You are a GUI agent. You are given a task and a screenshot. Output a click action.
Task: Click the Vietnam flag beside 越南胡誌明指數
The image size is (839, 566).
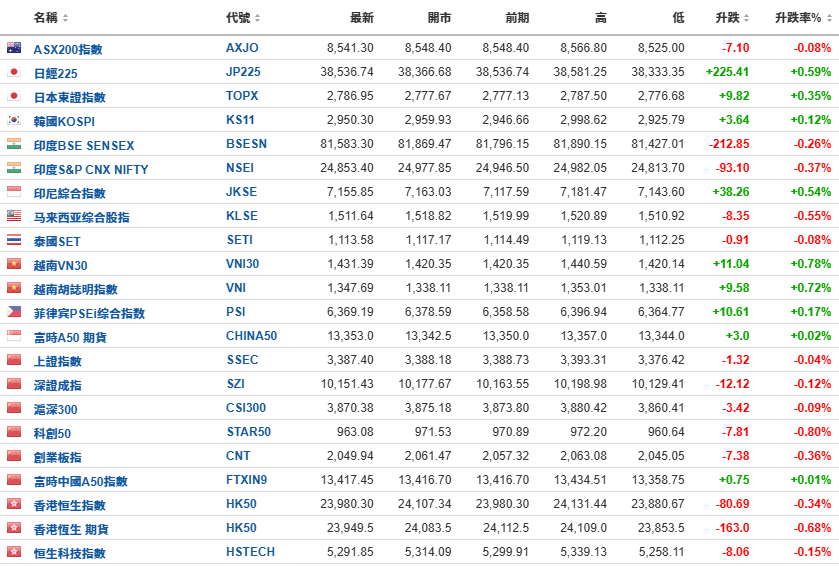14,288
